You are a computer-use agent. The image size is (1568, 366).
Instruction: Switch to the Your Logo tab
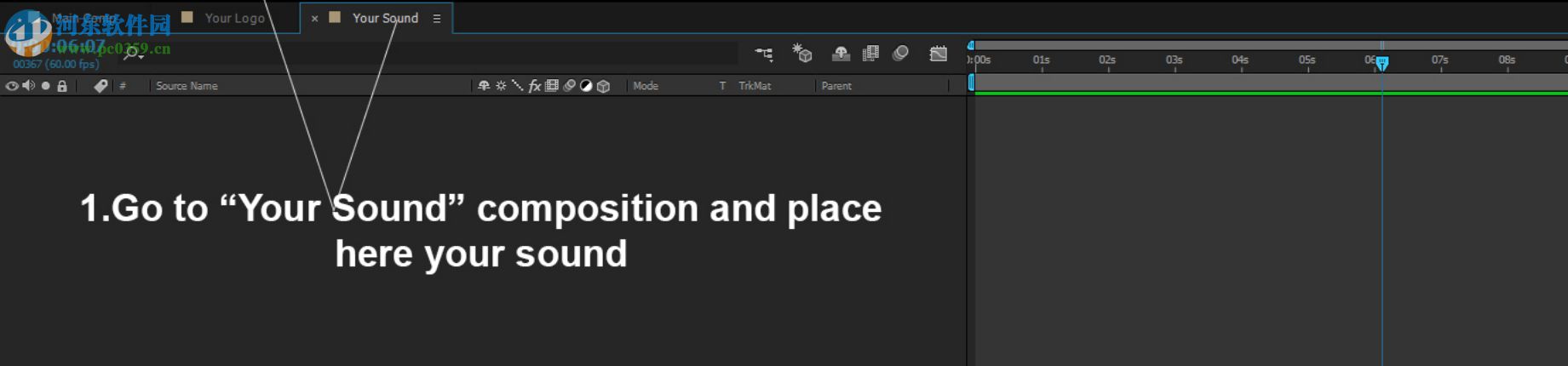click(x=234, y=18)
